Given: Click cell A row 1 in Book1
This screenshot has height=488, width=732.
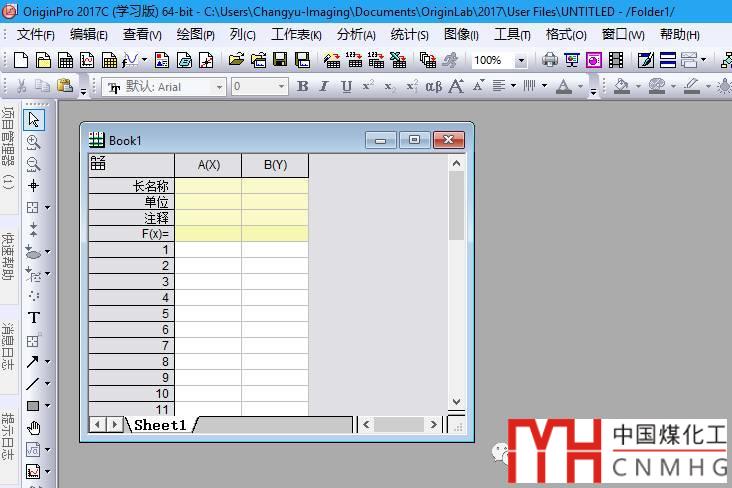Looking at the screenshot, I should click(208, 250).
